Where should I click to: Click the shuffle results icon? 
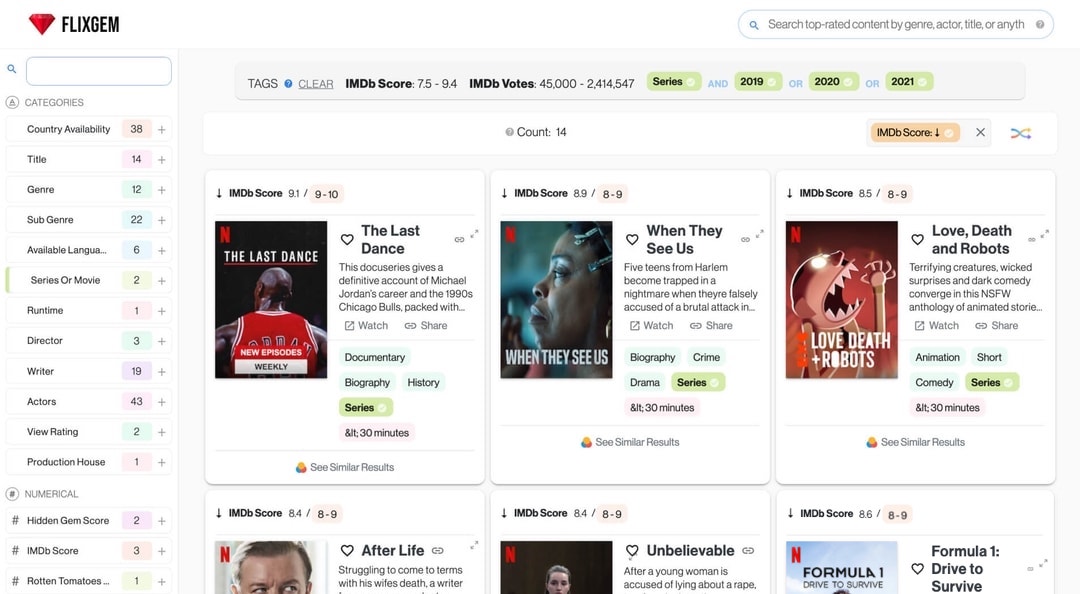1021,133
